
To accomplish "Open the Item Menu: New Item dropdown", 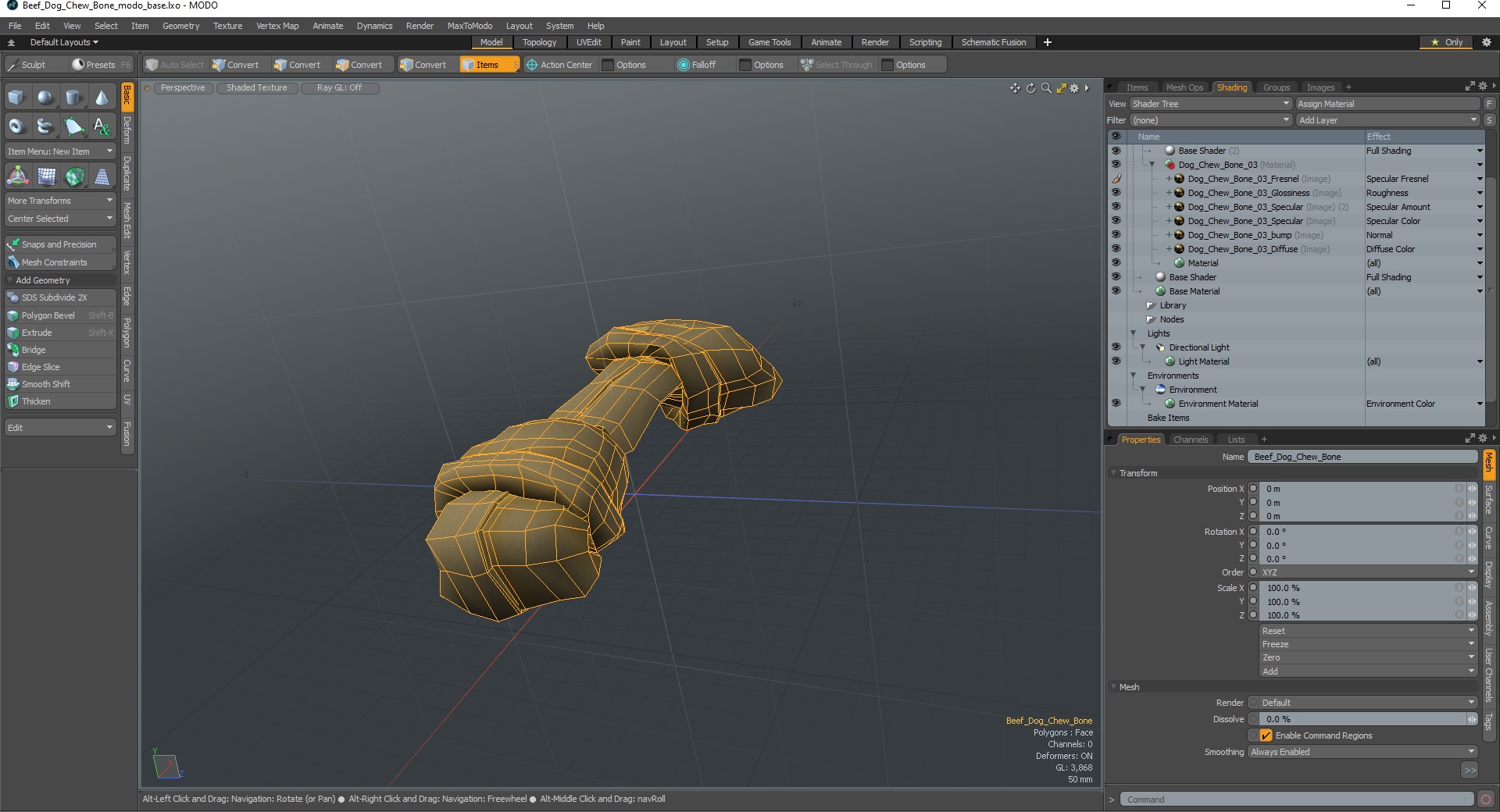I will (60, 151).
